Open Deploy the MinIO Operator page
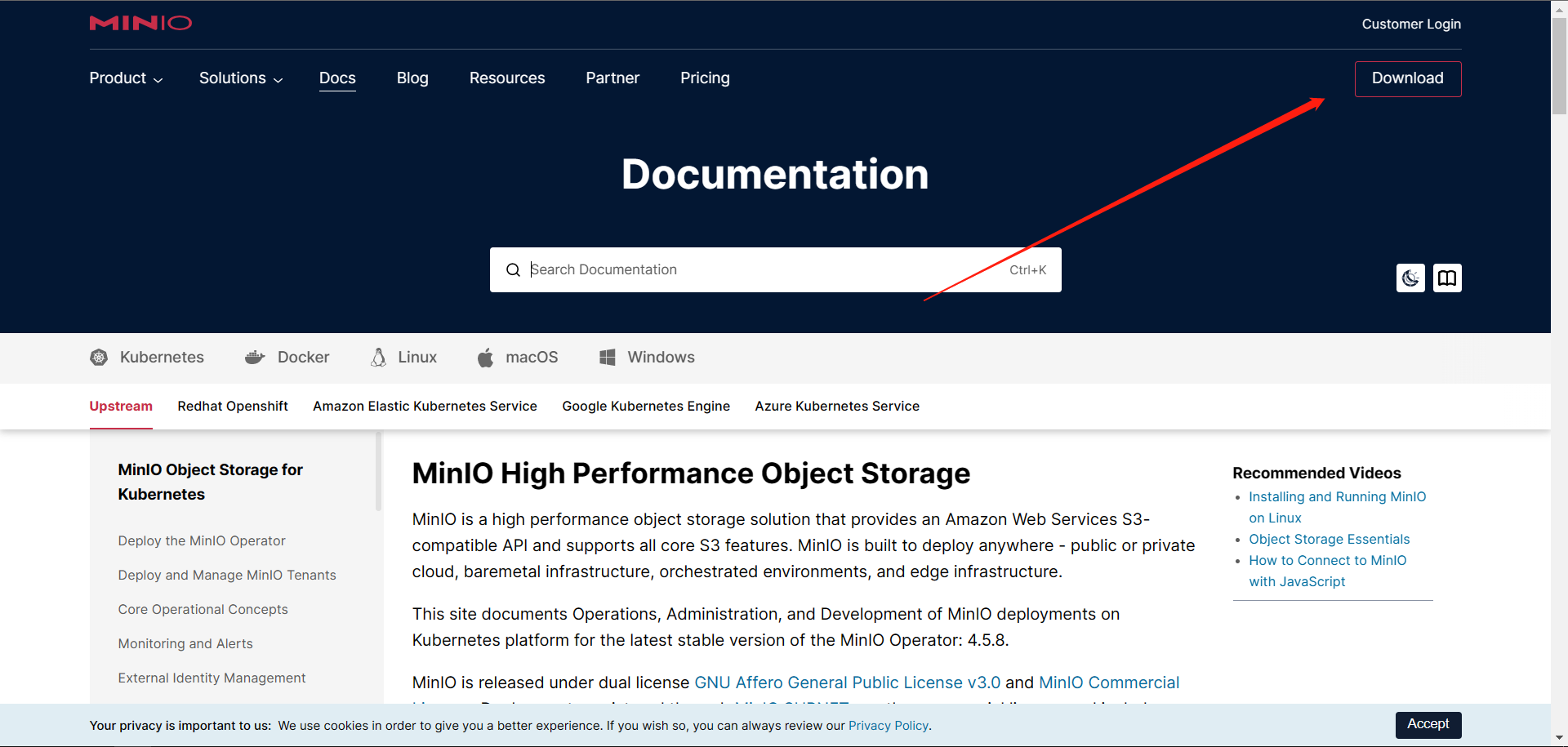Viewport: 1568px width, 747px height. pyautogui.click(x=202, y=541)
